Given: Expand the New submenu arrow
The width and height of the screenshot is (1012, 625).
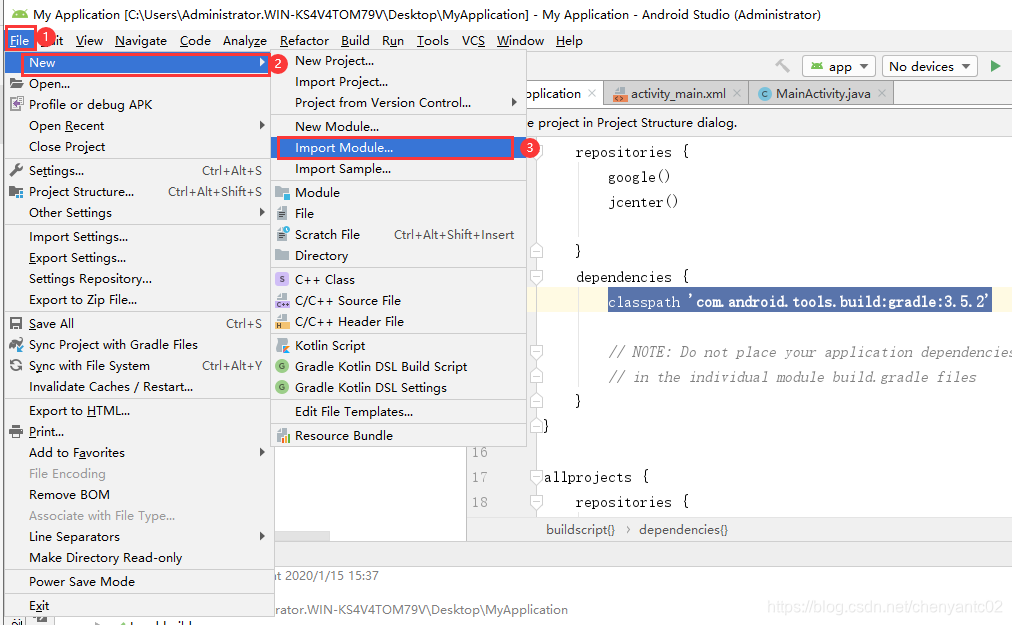Looking at the screenshot, I should 262,63.
